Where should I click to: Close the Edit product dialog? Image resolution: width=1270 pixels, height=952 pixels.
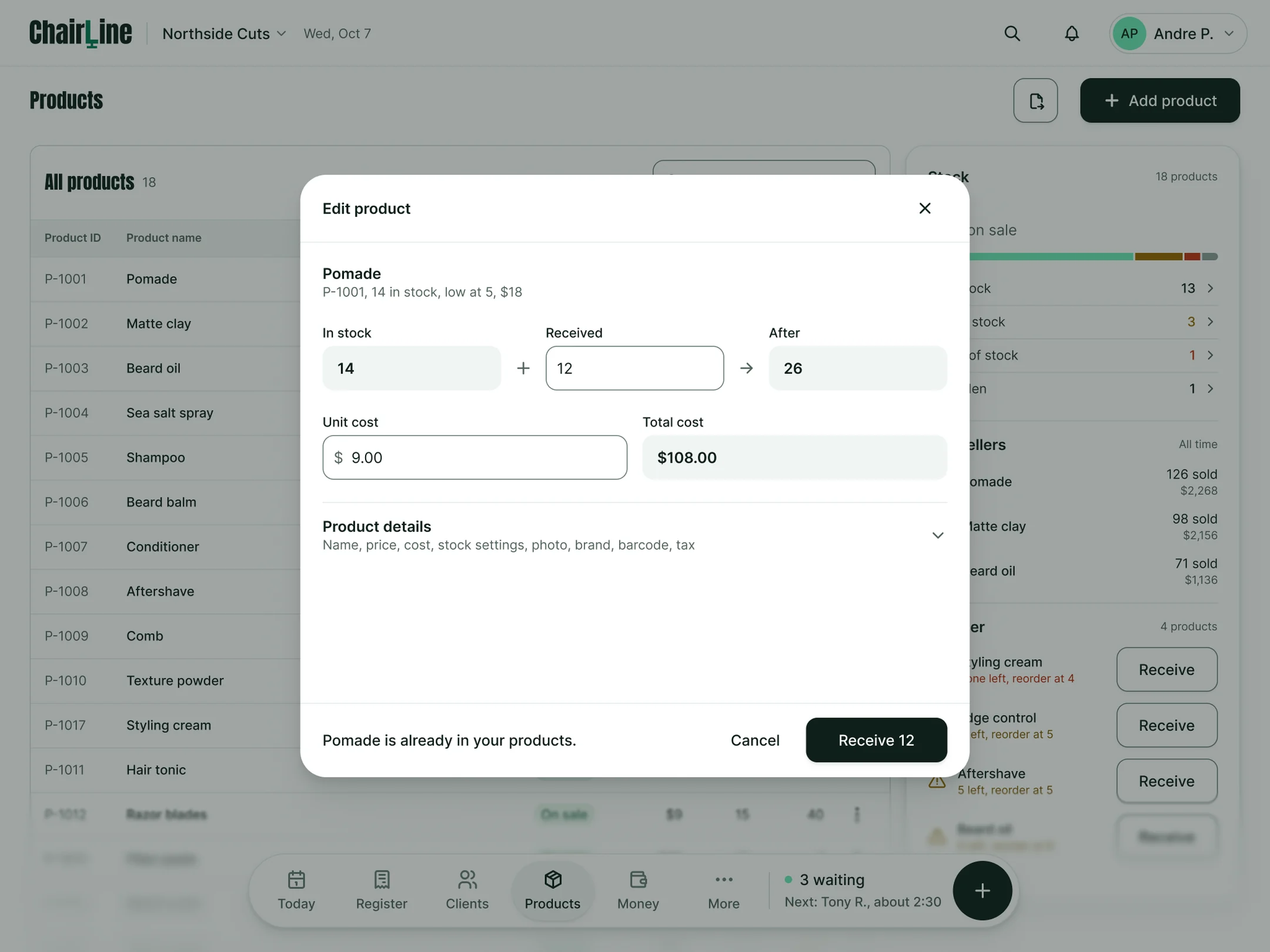click(x=924, y=208)
